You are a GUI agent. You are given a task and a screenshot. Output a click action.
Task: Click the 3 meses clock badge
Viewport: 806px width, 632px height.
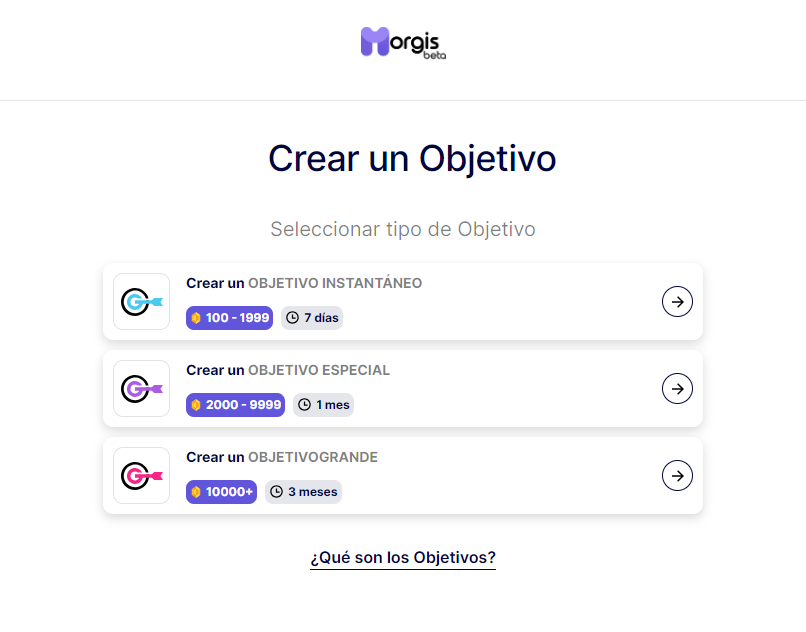303,492
